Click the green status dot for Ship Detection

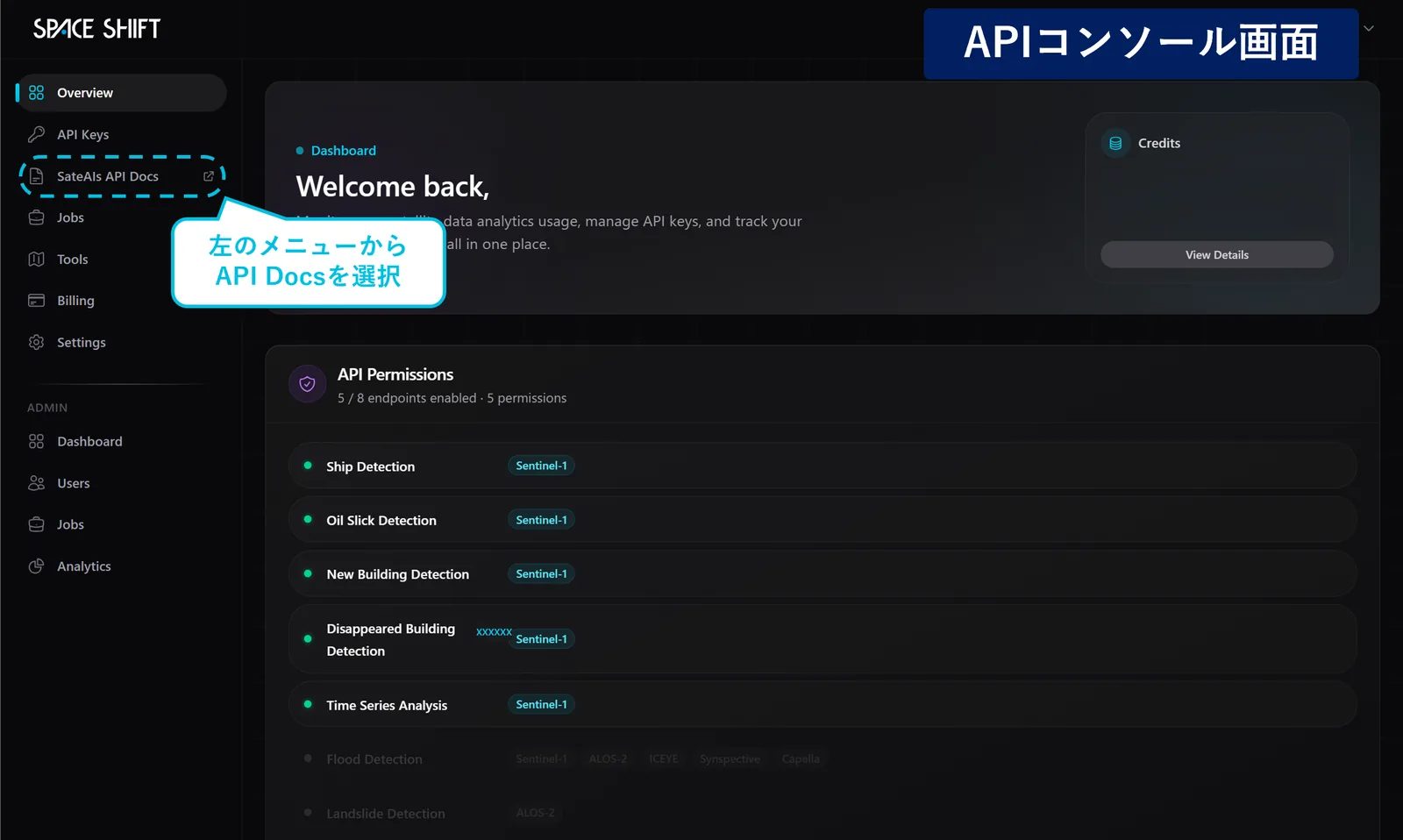coord(308,466)
